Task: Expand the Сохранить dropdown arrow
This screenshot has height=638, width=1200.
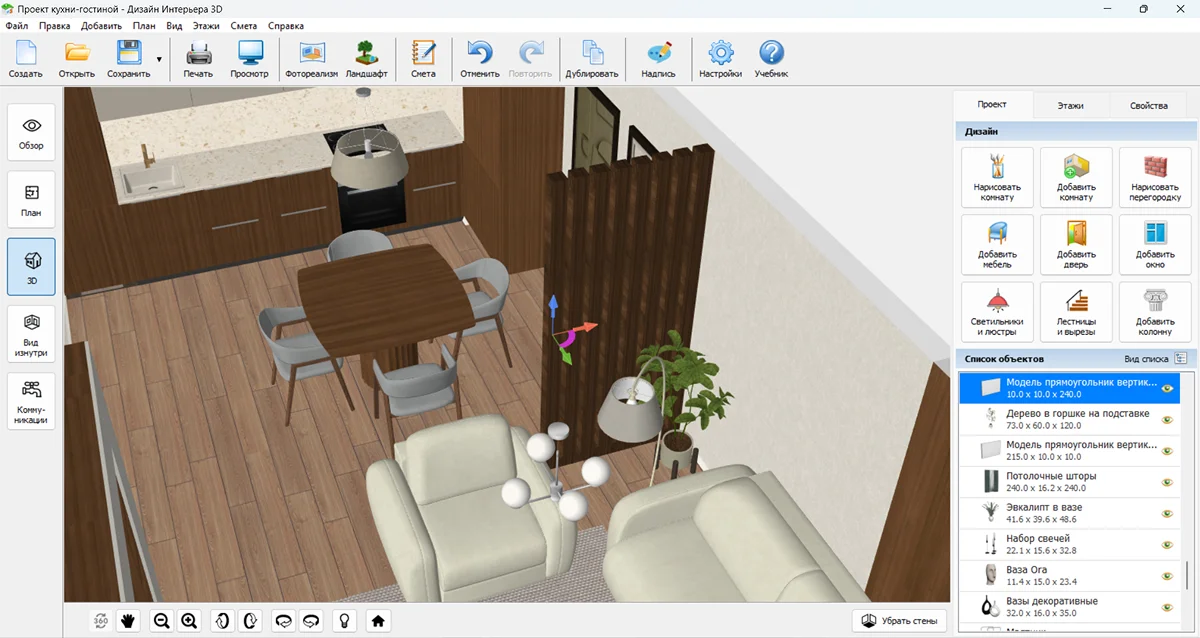Action: 159,59
